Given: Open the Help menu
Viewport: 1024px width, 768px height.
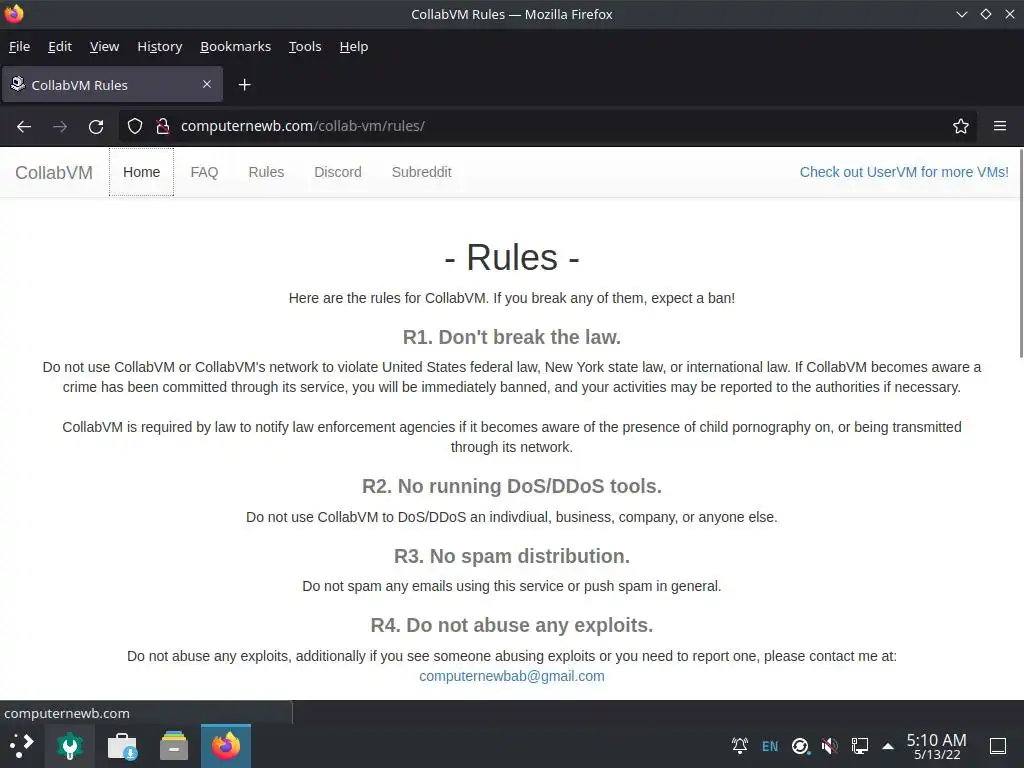Looking at the screenshot, I should pyautogui.click(x=354, y=46).
